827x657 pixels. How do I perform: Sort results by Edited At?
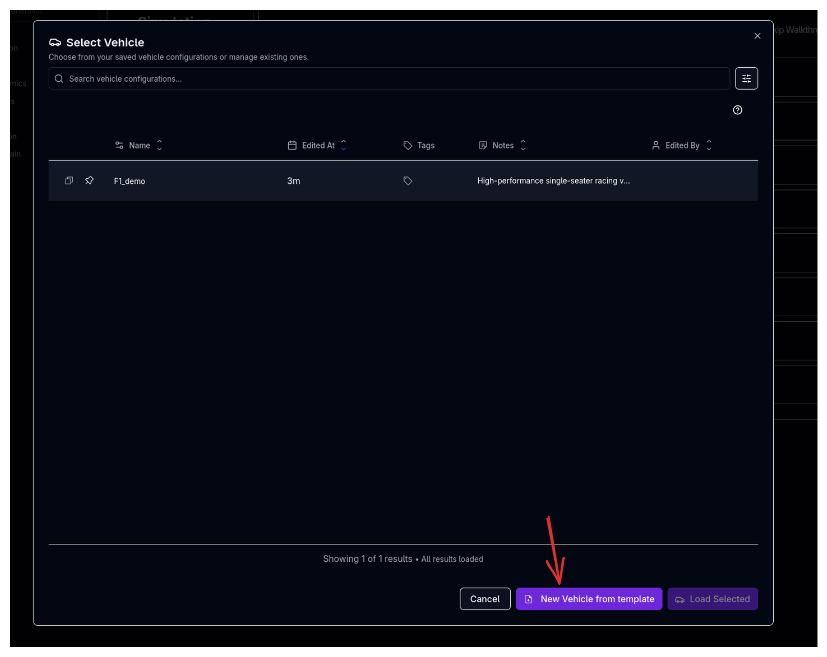click(341, 145)
